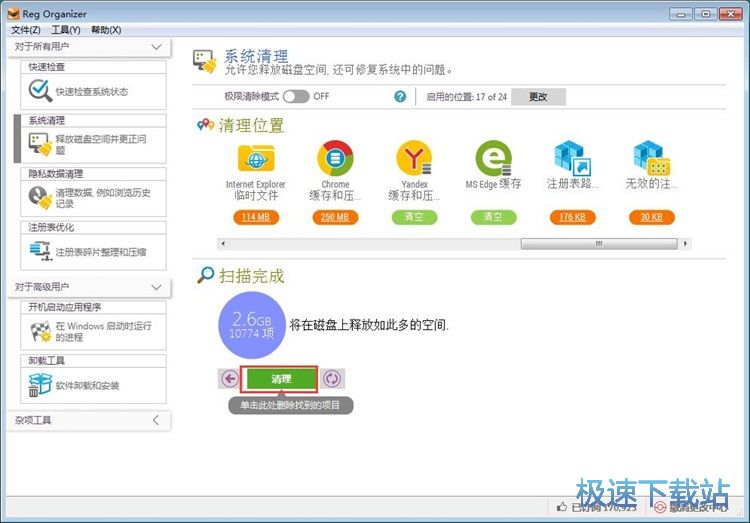Select the invalid registry entries cube icon
The image size is (750, 523).
pos(651,158)
